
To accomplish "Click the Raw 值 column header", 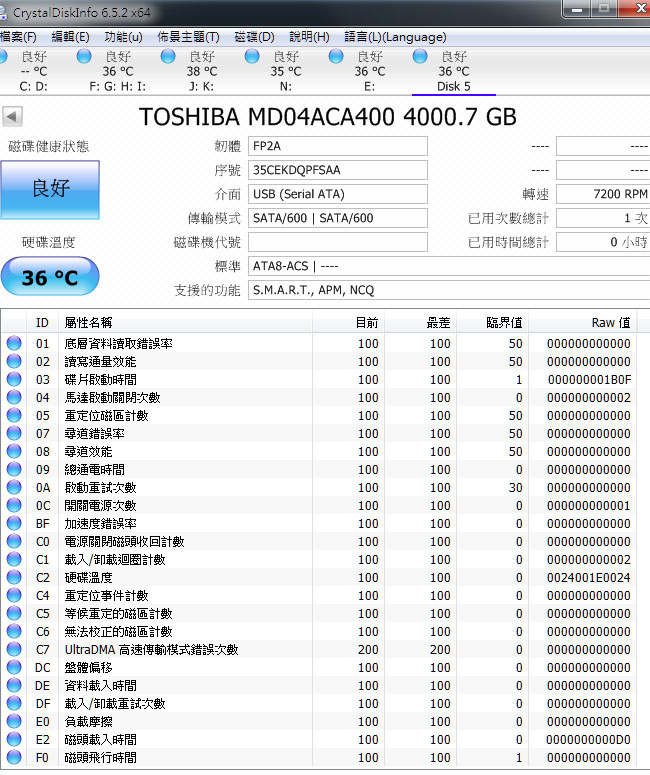I will [610, 323].
